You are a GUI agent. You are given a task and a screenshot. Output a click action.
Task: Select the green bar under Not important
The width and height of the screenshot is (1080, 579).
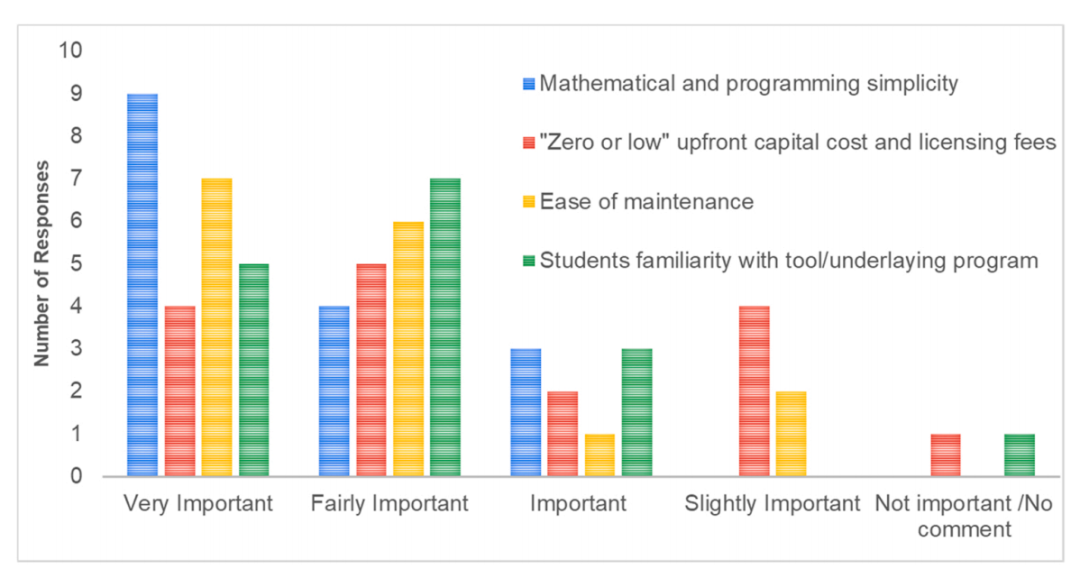pyautogui.click(x=1019, y=455)
